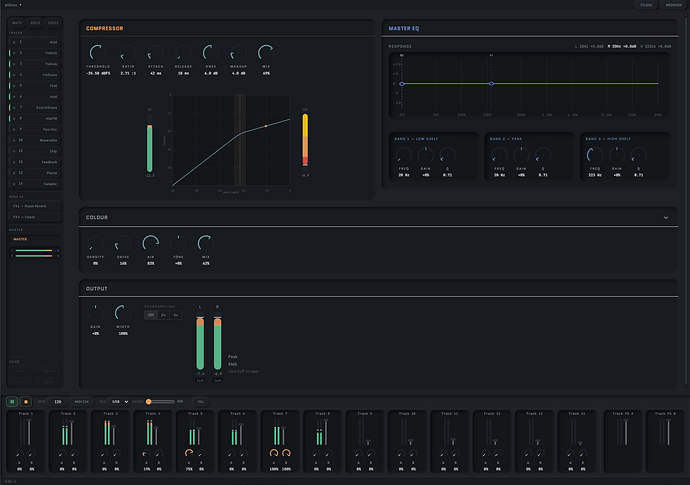Select track 2 in the track list
690x485 pixels.
(x=35, y=53)
